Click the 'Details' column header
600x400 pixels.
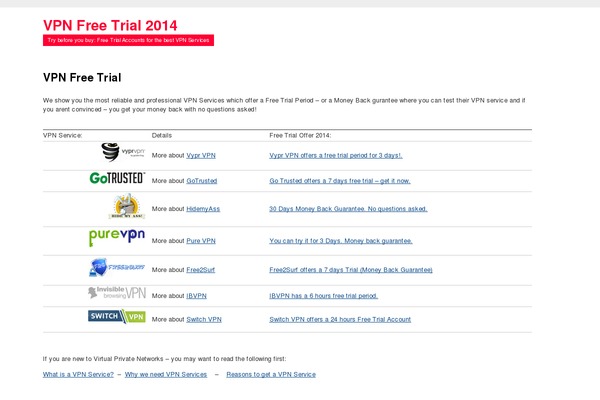(x=162, y=136)
